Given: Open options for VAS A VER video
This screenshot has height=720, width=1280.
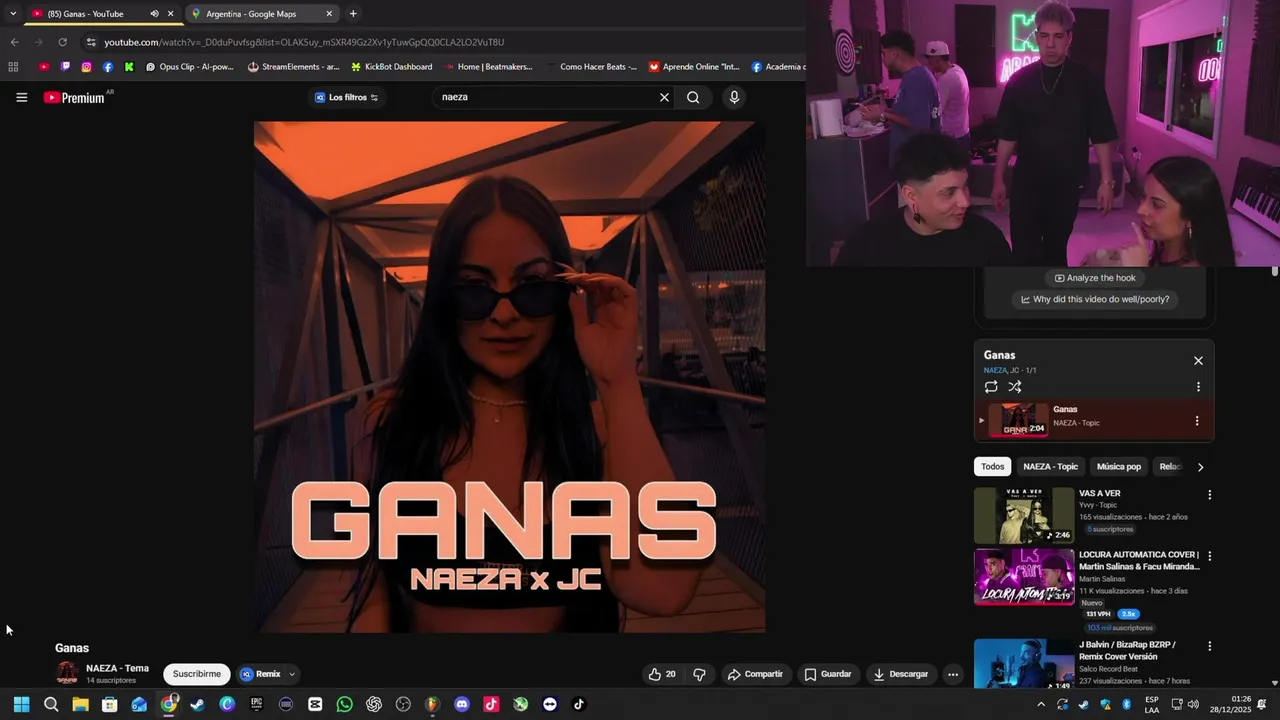Looking at the screenshot, I should (x=1209, y=495).
